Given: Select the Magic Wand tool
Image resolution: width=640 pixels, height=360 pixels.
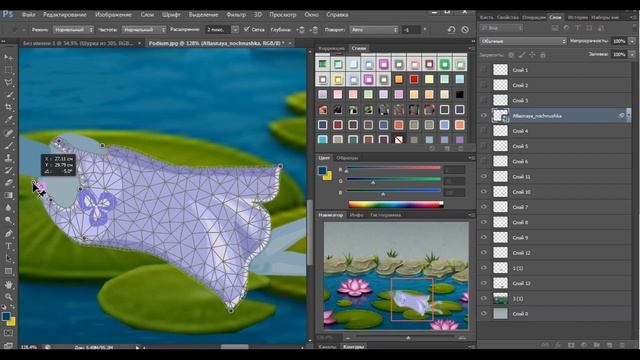Looking at the screenshot, I should pos(8,95).
